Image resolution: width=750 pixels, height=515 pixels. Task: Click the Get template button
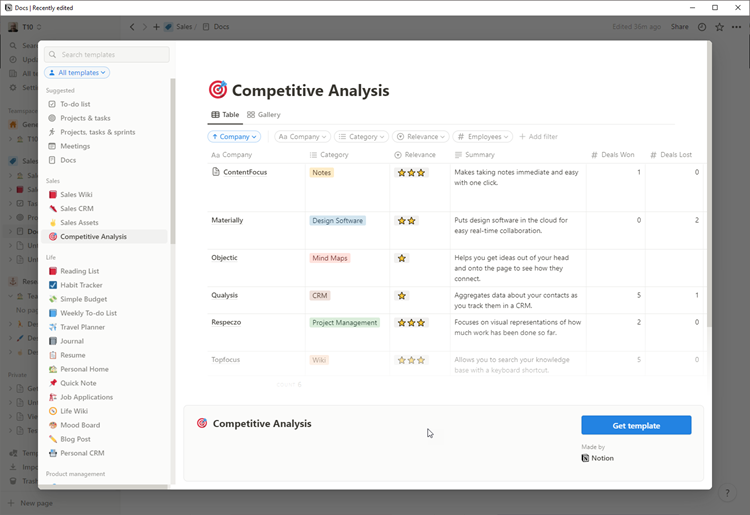point(636,425)
